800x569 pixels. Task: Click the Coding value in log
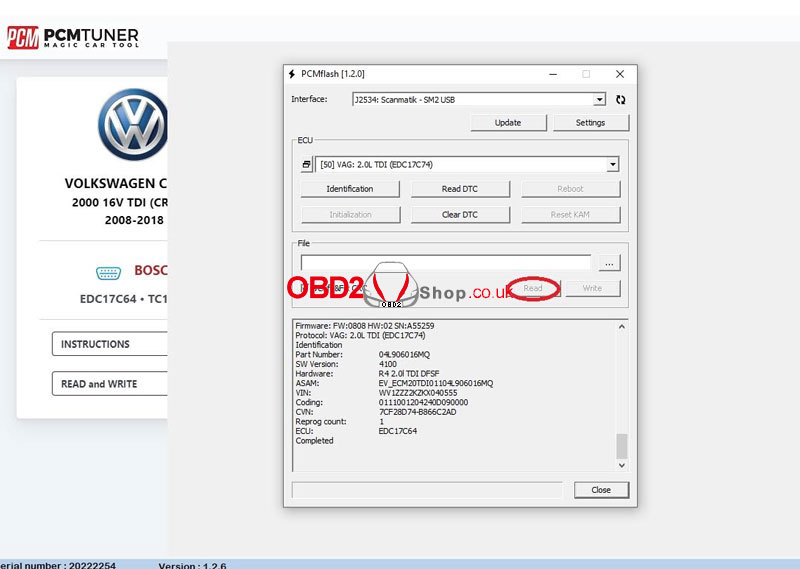[423, 403]
